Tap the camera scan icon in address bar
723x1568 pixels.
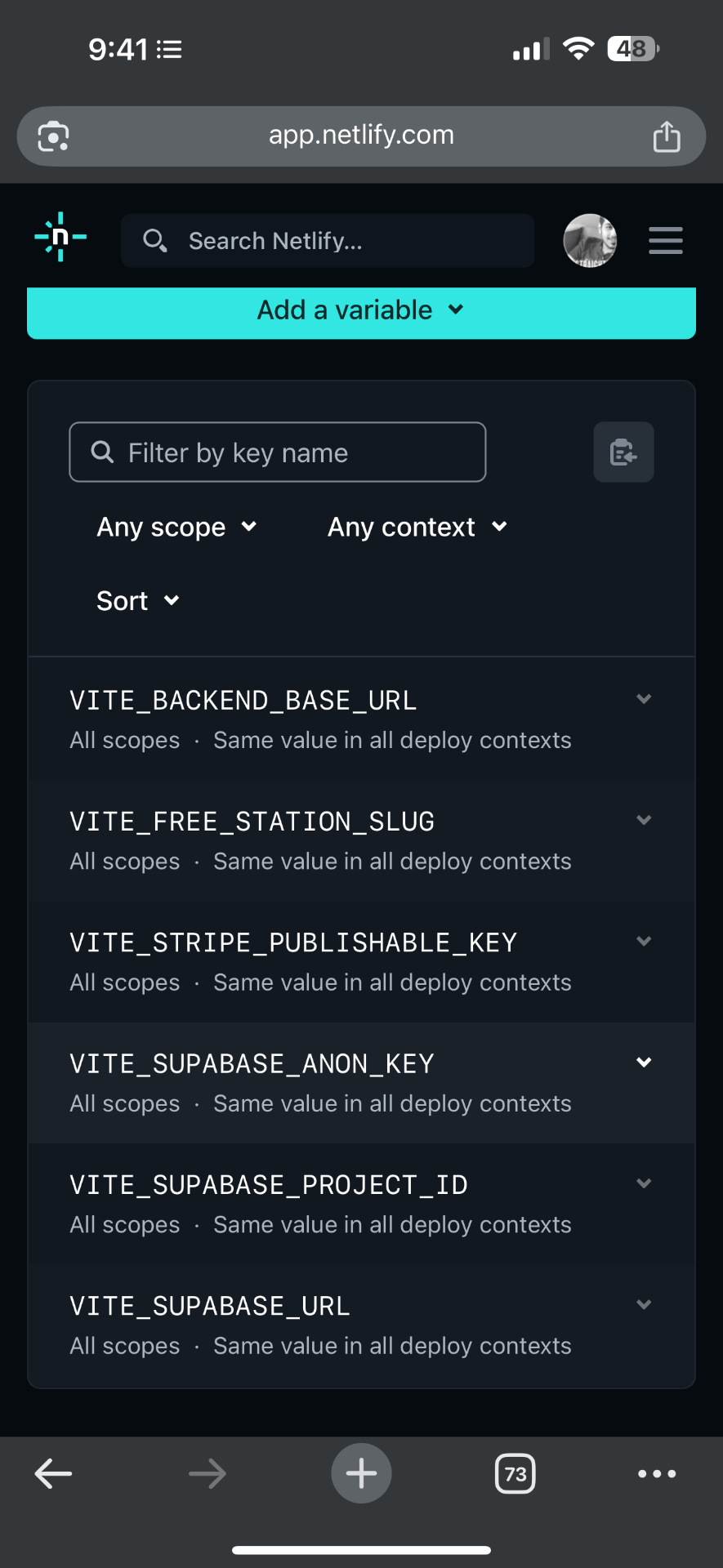(x=54, y=136)
